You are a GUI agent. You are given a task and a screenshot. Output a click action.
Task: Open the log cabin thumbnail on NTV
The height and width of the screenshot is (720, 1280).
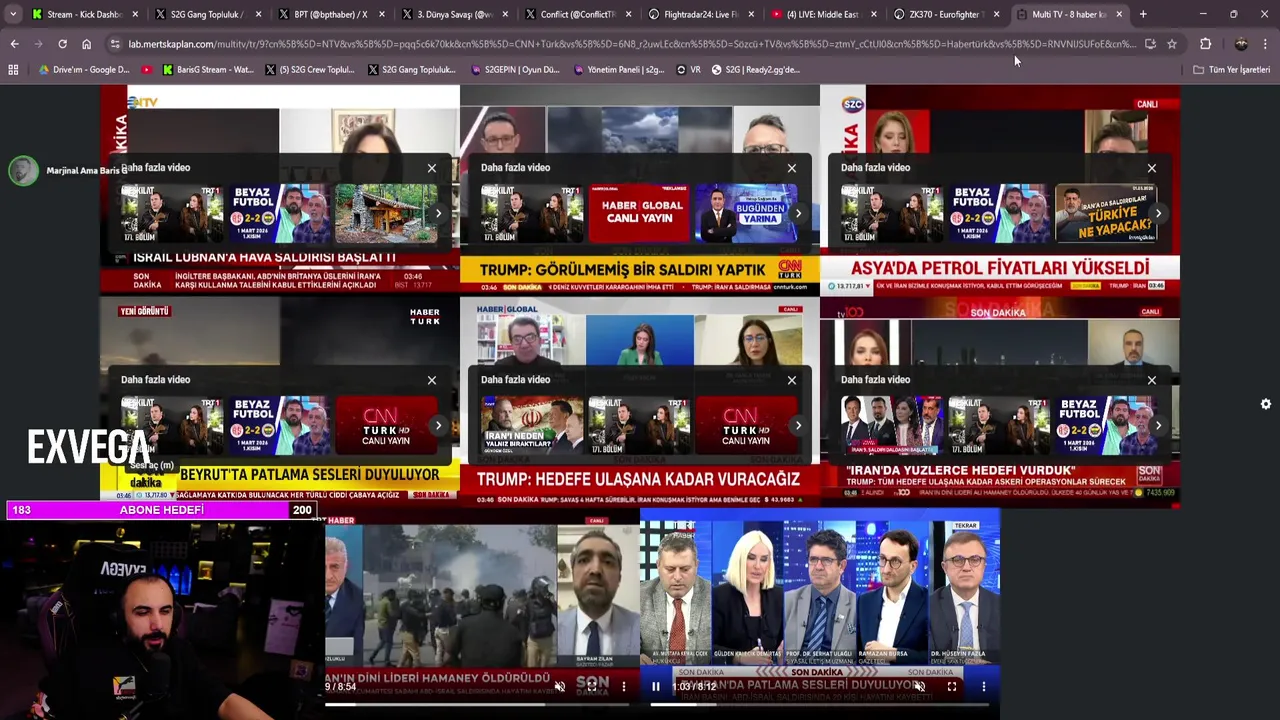tap(387, 213)
